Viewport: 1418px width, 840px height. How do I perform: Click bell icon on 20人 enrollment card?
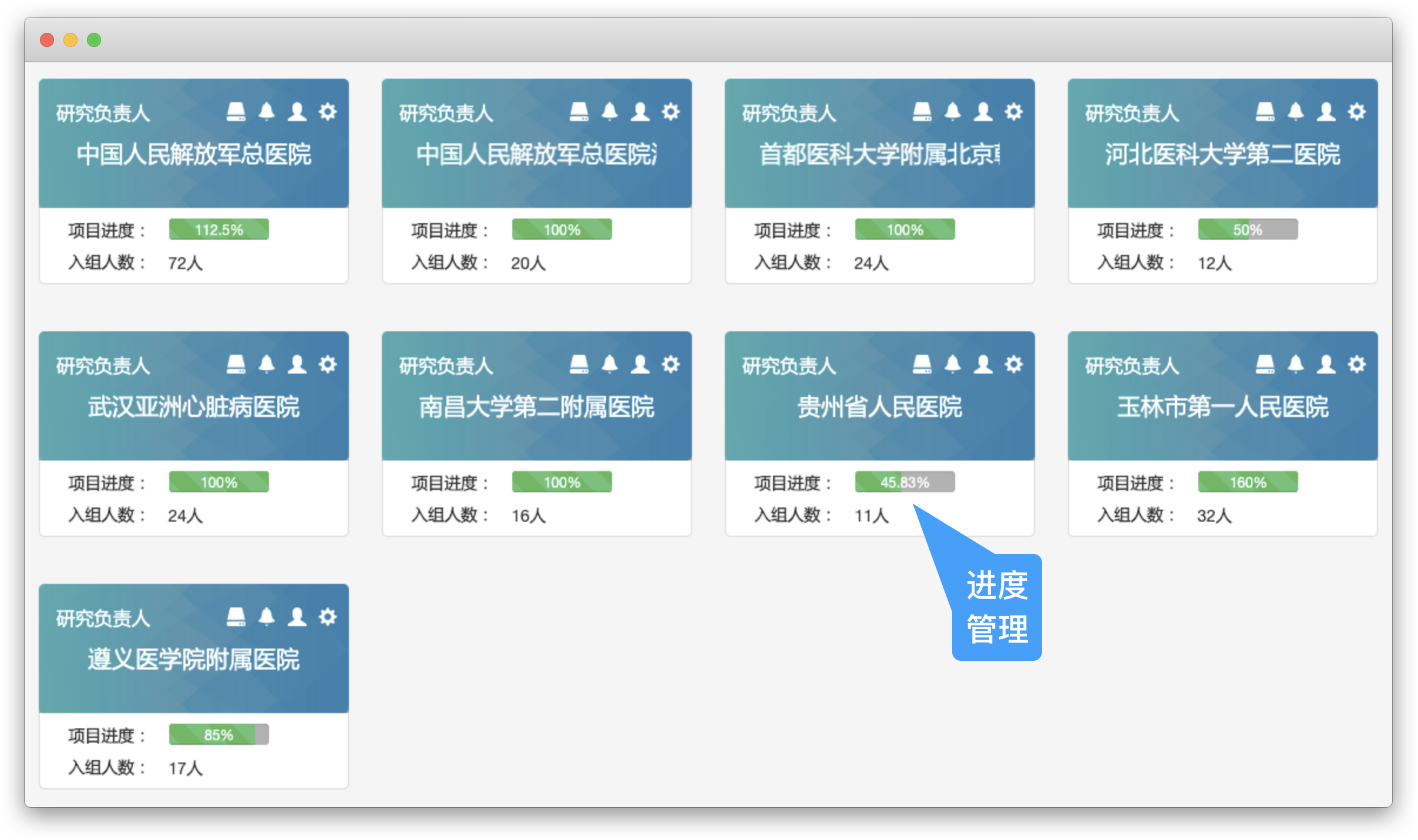click(610, 111)
